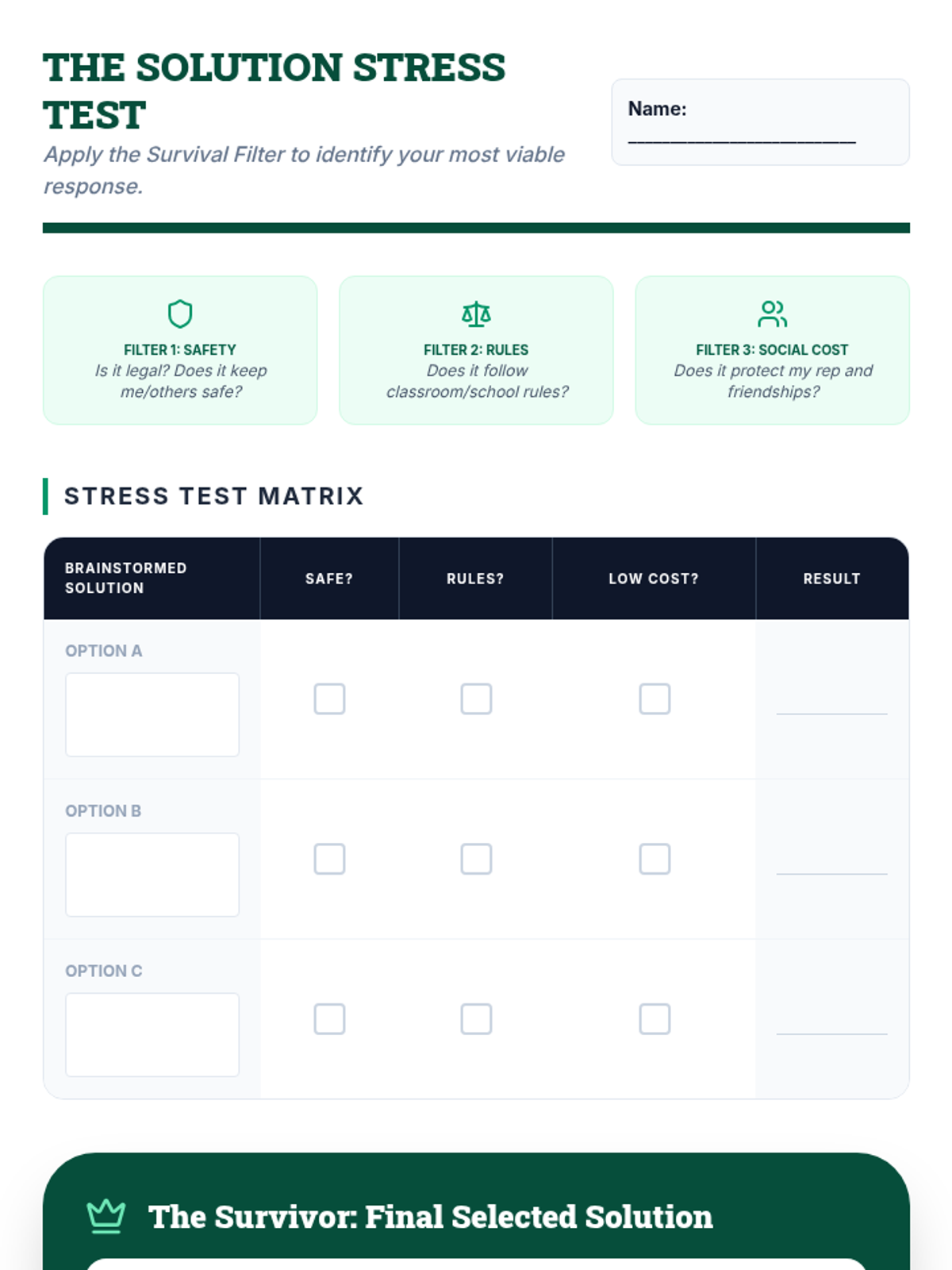Click the Result column header
Viewport: 952px width, 1270px height.
pos(831,579)
